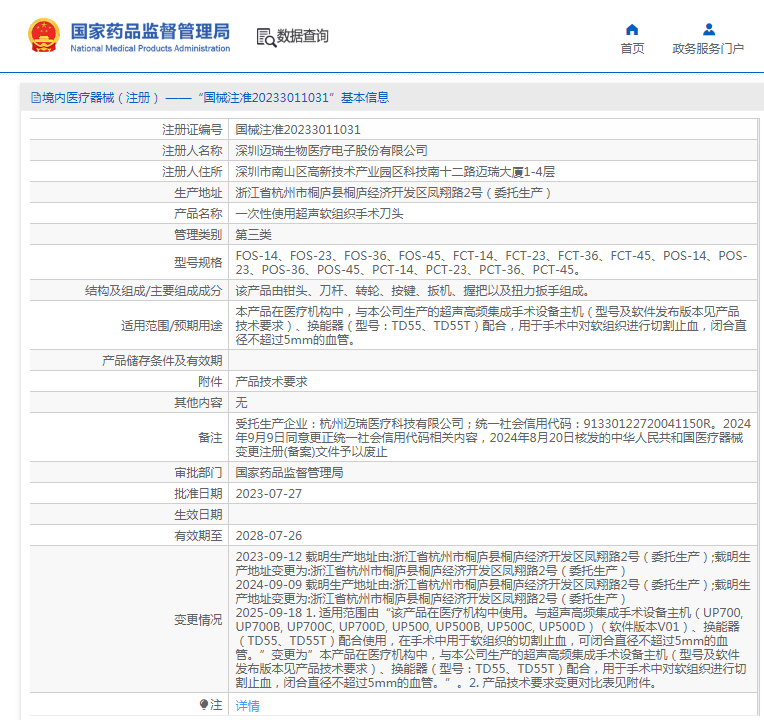
Task: Open 政务服务门户 text label
Action: 708,49
